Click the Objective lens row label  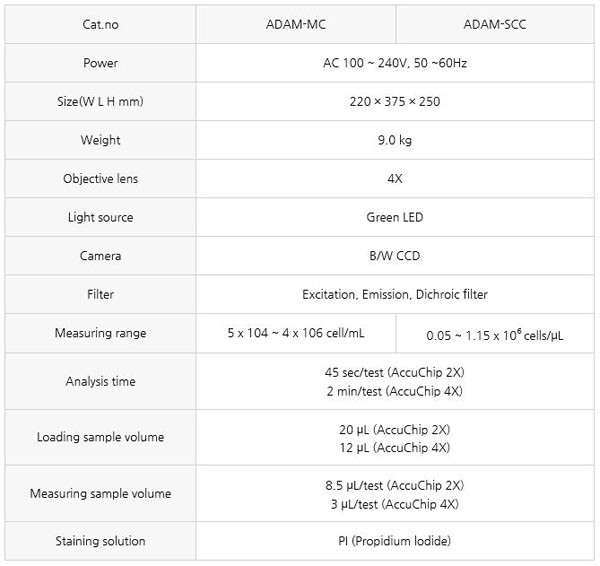point(100,179)
